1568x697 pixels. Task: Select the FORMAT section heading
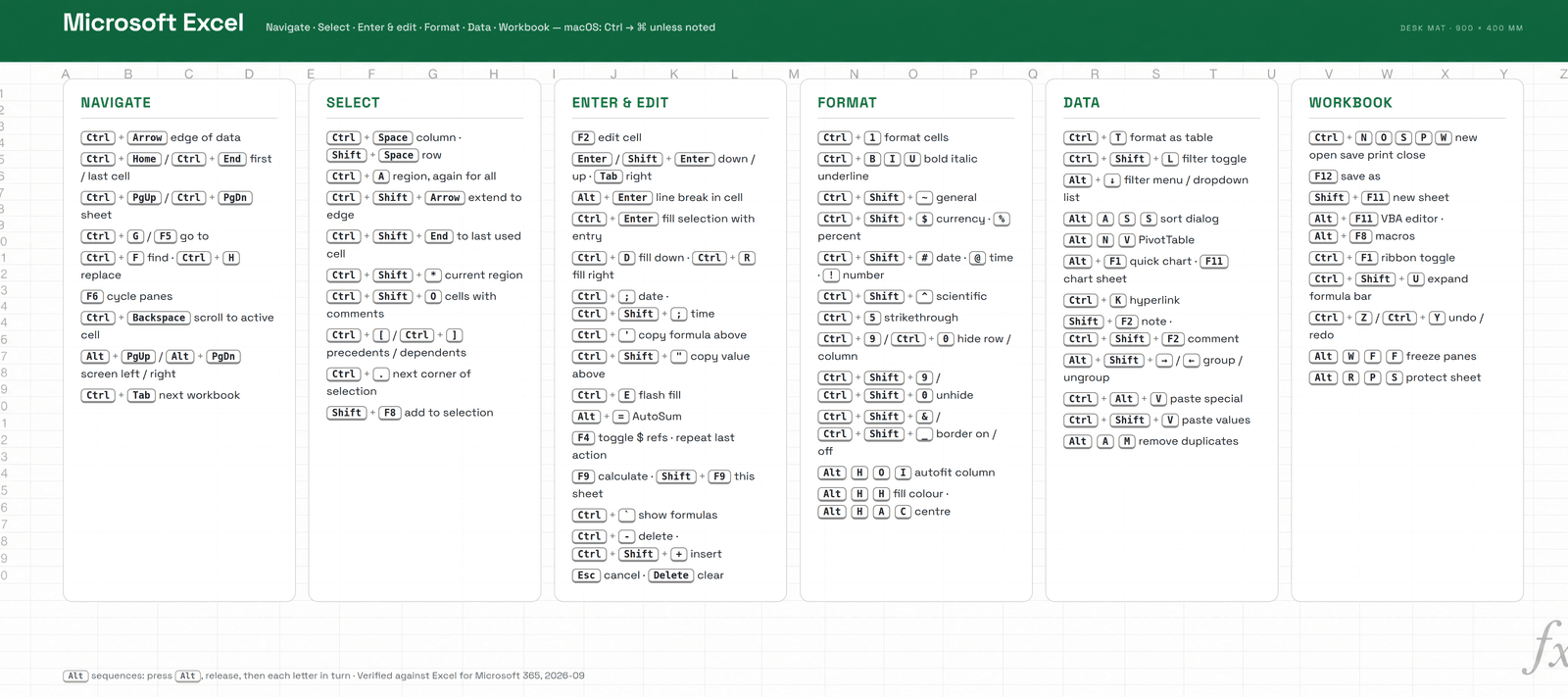coord(848,103)
